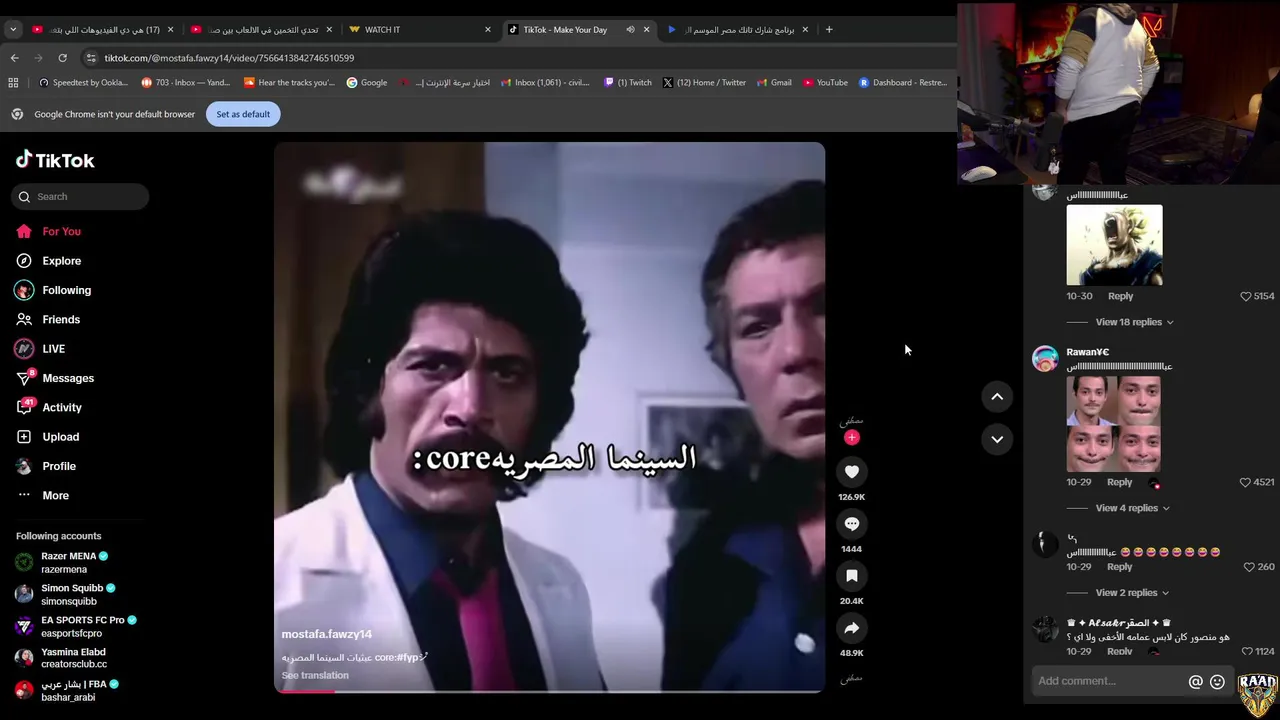
Task: Open the mention @ icon in comment box
Action: point(1195,682)
